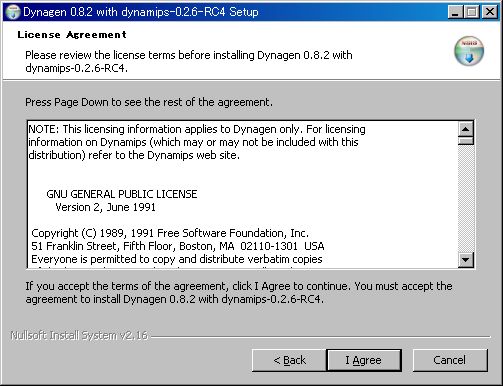Click the license scrollbar down arrow
The height and width of the screenshot is (386, 503).
[x=466, y=260]
